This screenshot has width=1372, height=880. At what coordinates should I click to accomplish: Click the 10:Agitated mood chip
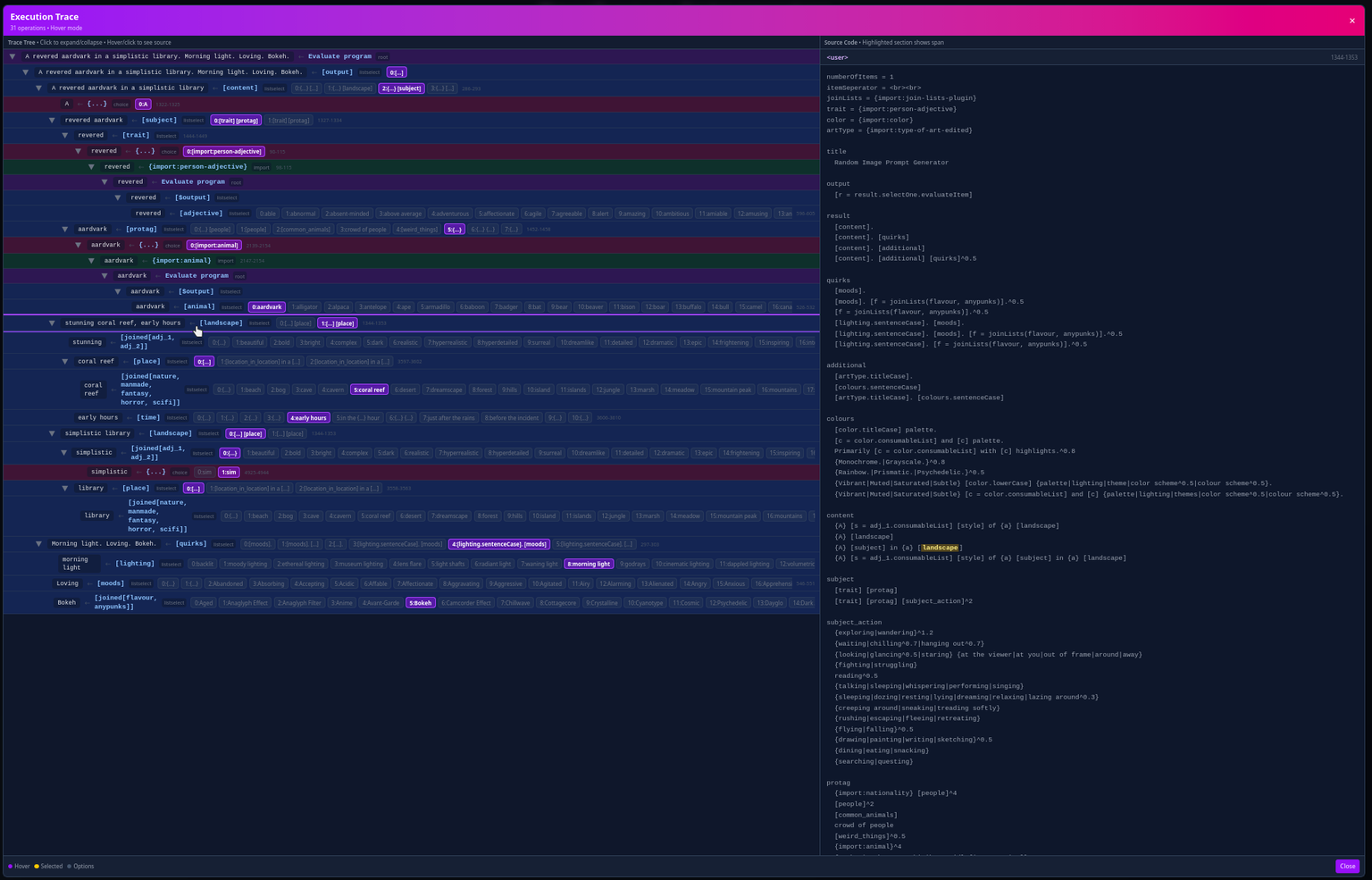[x=548, y=584]
